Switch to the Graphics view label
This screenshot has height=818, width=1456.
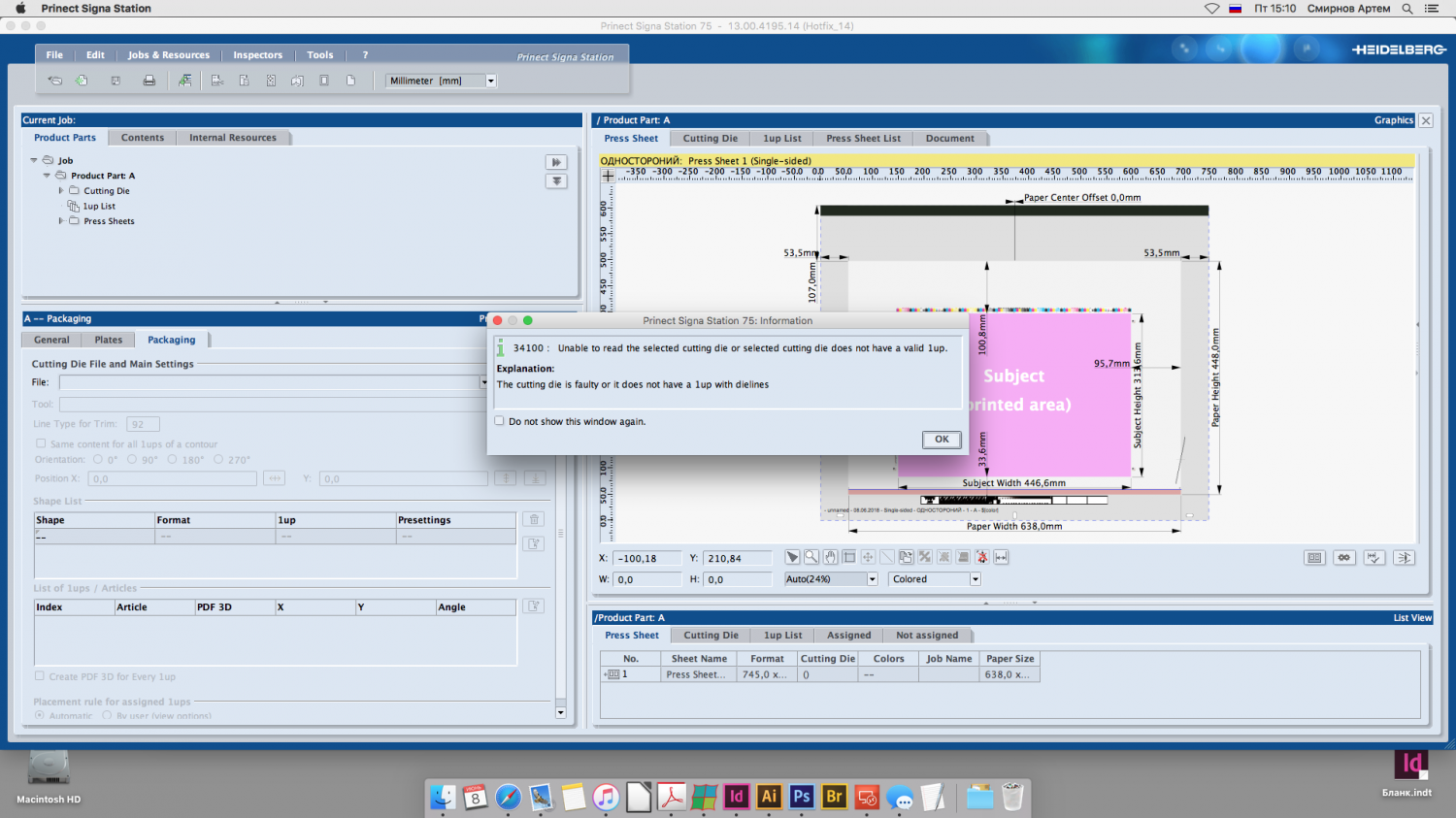1394,120
